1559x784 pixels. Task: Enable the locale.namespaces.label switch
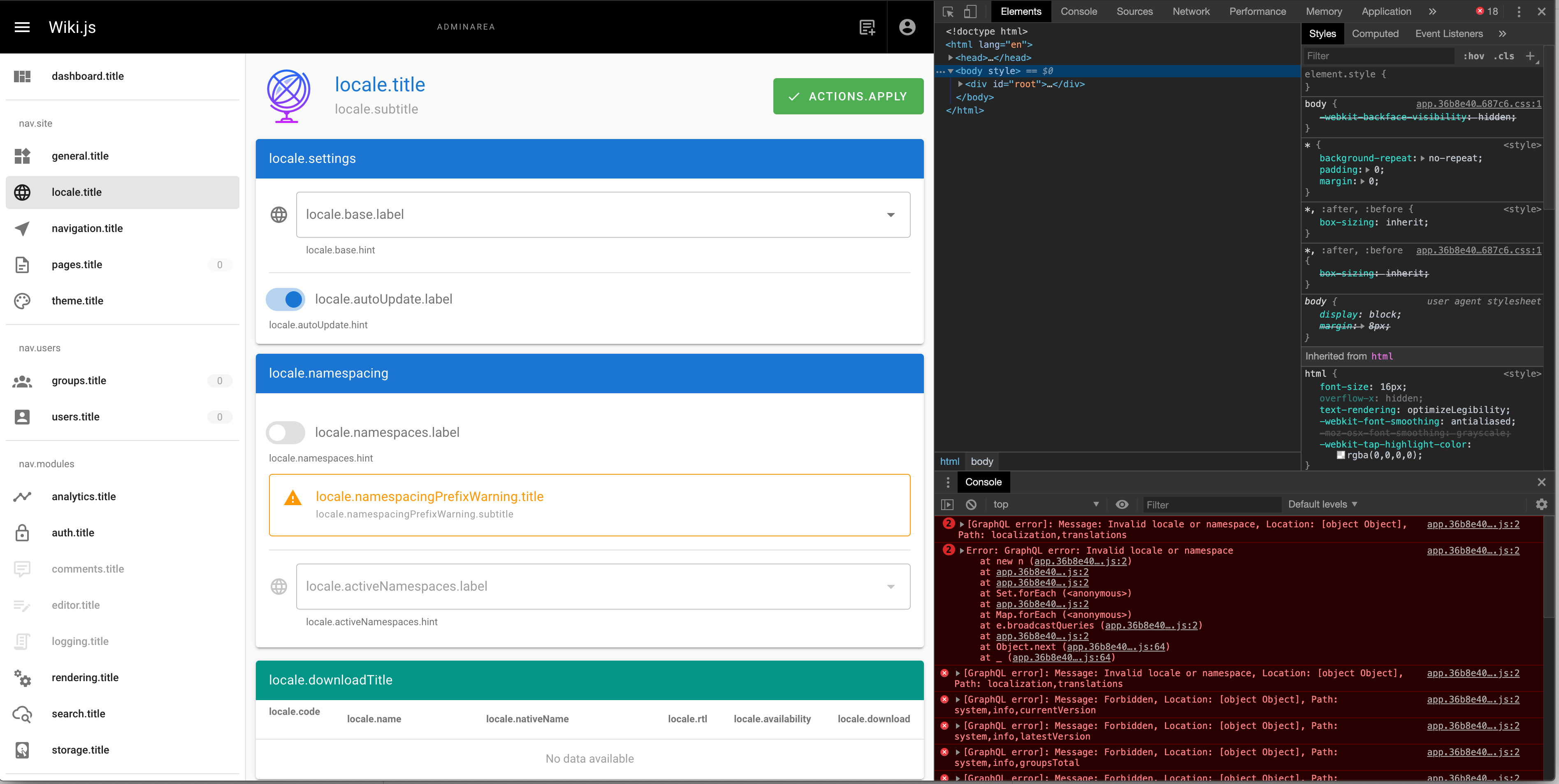(285, 432)
